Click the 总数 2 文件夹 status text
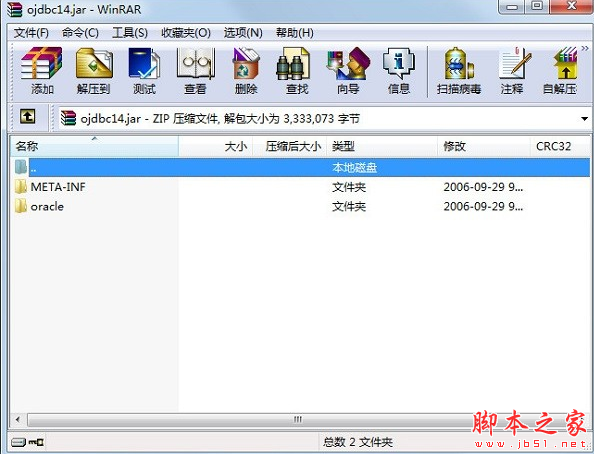Viewport: 594px width, 454px height. (358, 442)
